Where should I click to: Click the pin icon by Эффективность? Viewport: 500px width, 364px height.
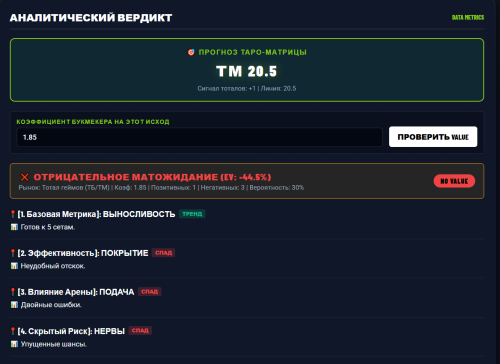point(13,253)
